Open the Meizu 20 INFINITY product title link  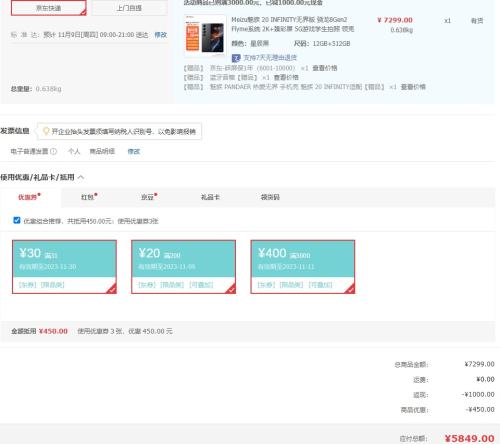click(293, 24)
